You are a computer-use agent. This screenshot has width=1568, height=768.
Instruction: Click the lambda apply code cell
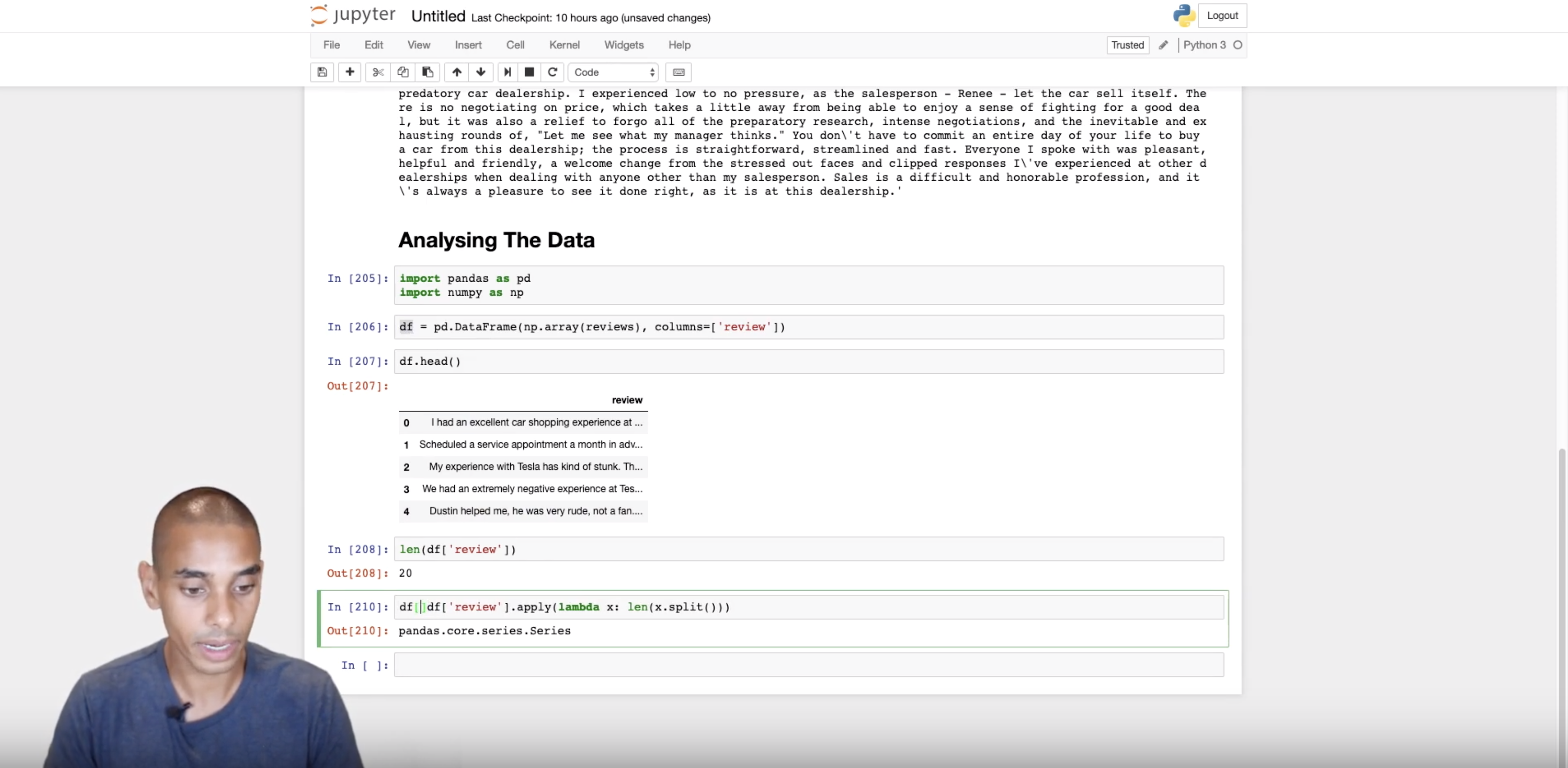pos(809,607)
